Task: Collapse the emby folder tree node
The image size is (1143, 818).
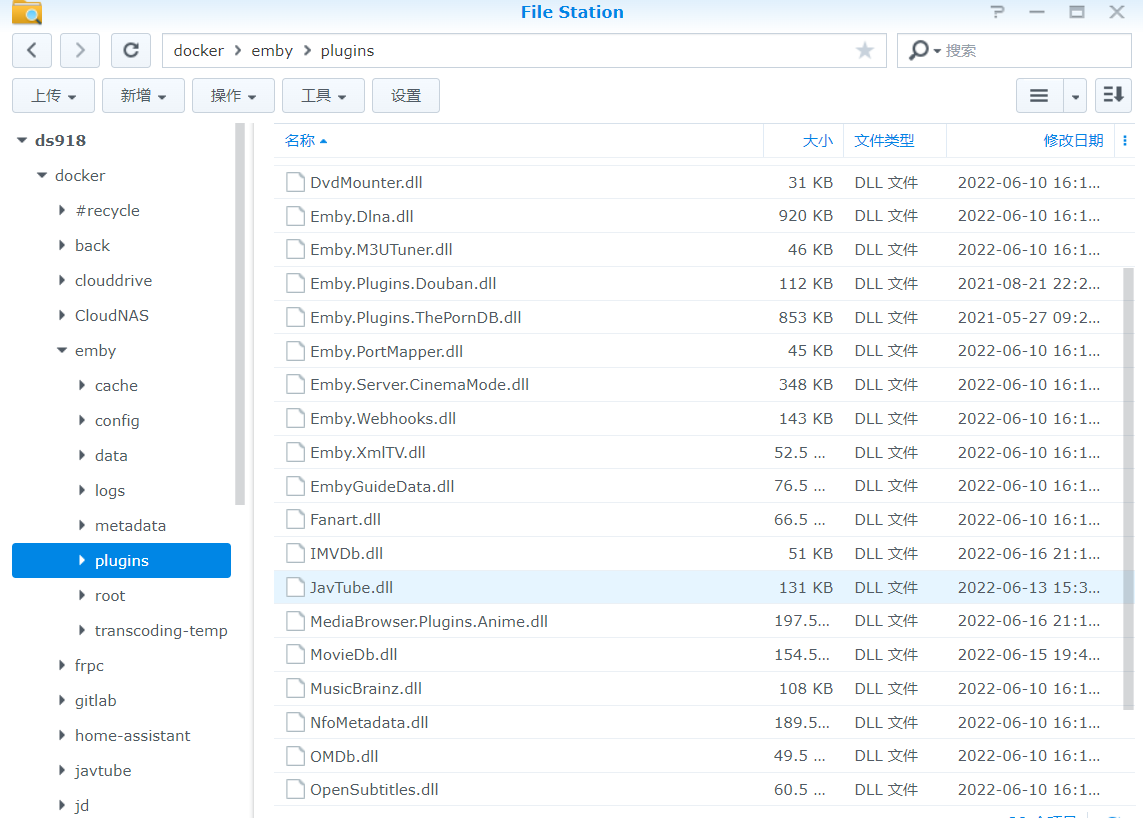Action: 62,350
